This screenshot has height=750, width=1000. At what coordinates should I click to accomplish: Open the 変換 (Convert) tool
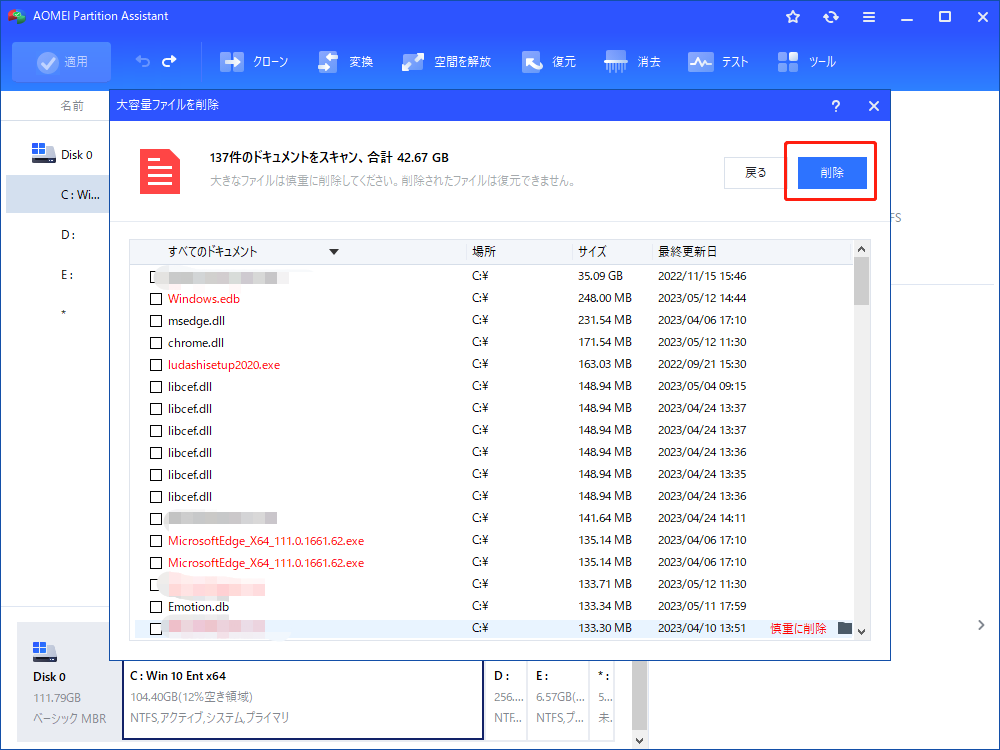(345, 62)
